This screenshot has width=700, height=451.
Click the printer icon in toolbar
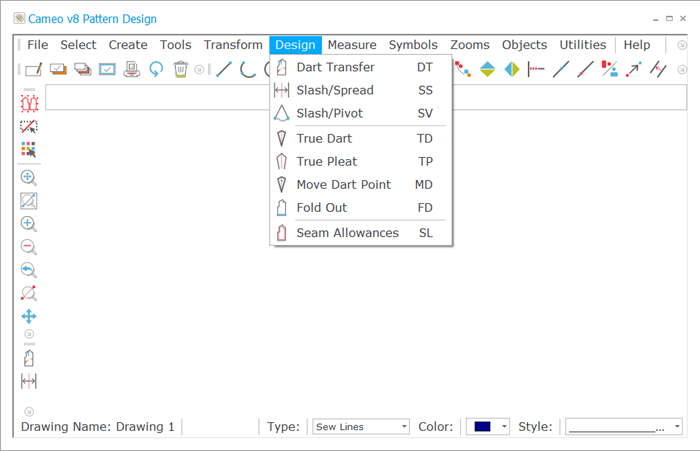point(132,69)
